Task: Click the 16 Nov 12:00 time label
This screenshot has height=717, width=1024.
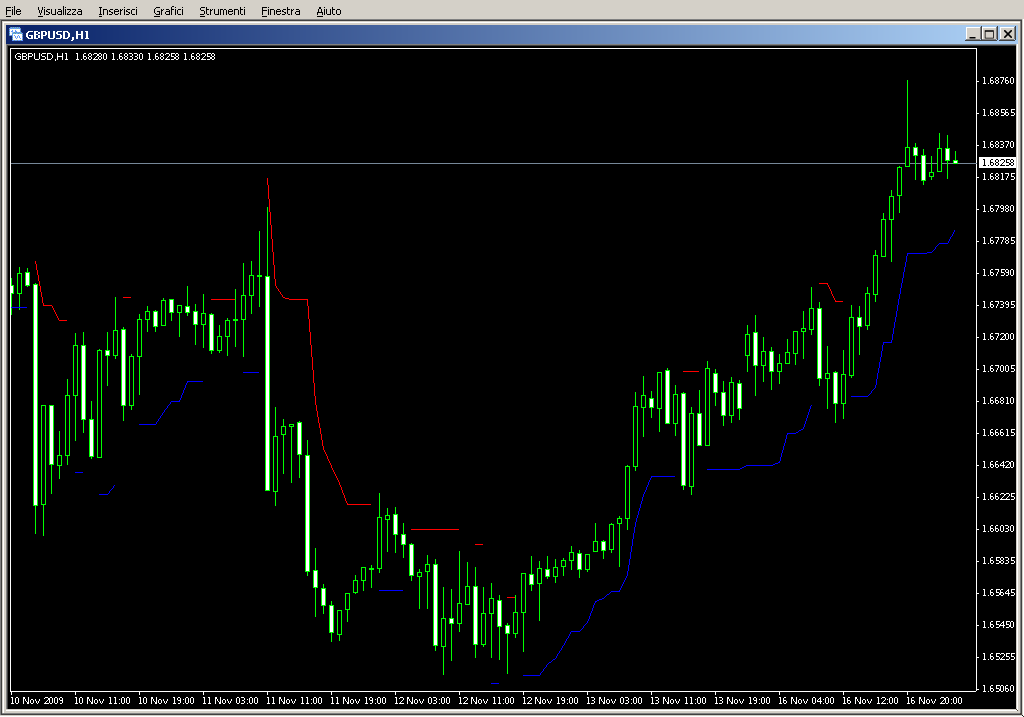Action: [x=870, y=701]
